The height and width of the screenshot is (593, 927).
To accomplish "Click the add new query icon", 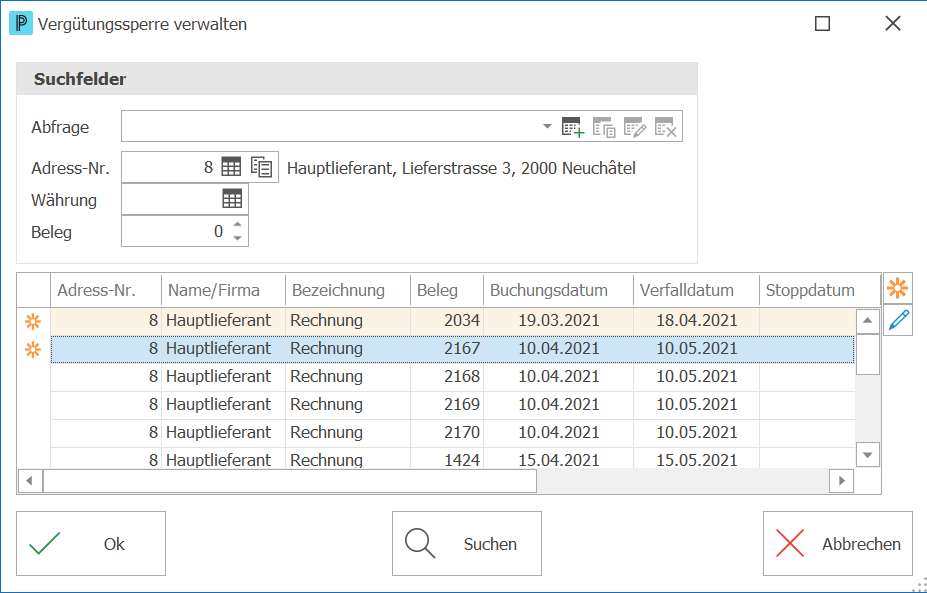I will (573, 127).
